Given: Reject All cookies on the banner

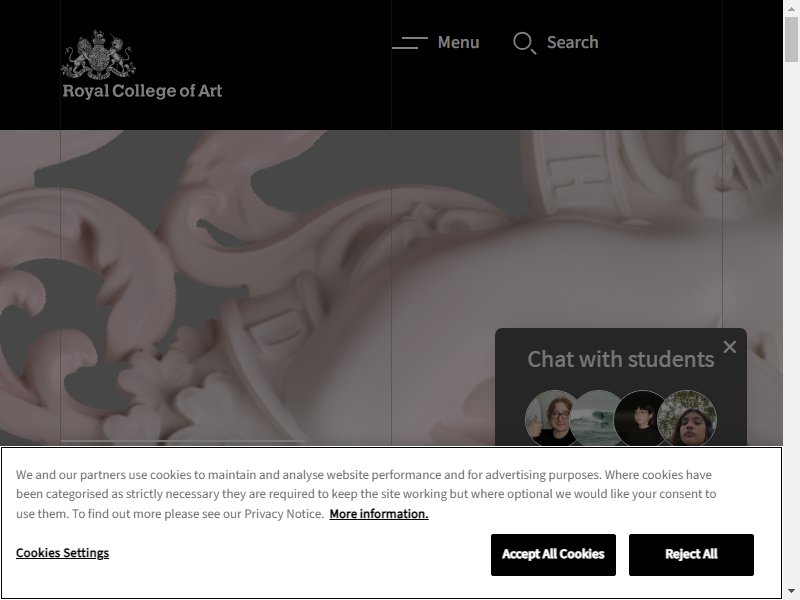Looking at the screenshot, I should [691, 555].
